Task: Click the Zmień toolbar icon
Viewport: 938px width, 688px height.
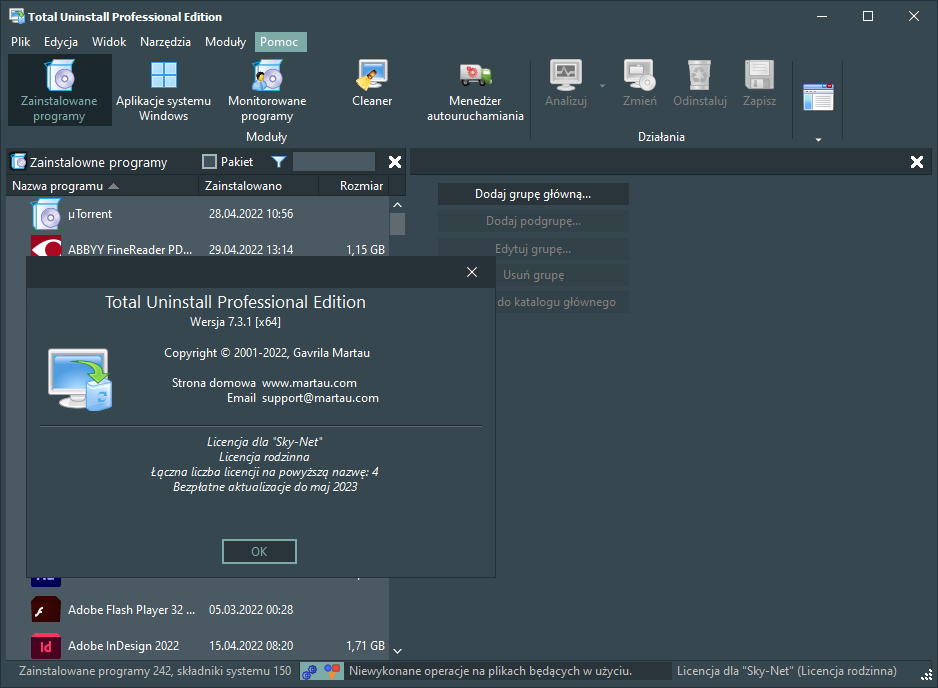Action: tap(639, 76)
